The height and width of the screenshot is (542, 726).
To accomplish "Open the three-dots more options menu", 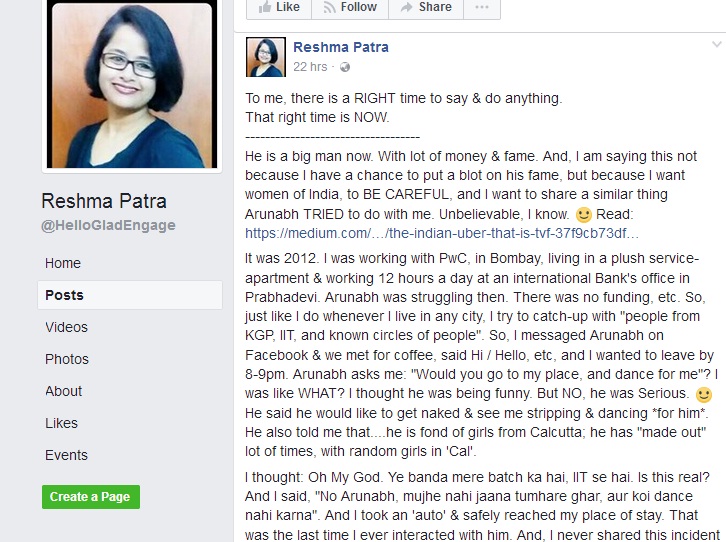I will (482, 7).
